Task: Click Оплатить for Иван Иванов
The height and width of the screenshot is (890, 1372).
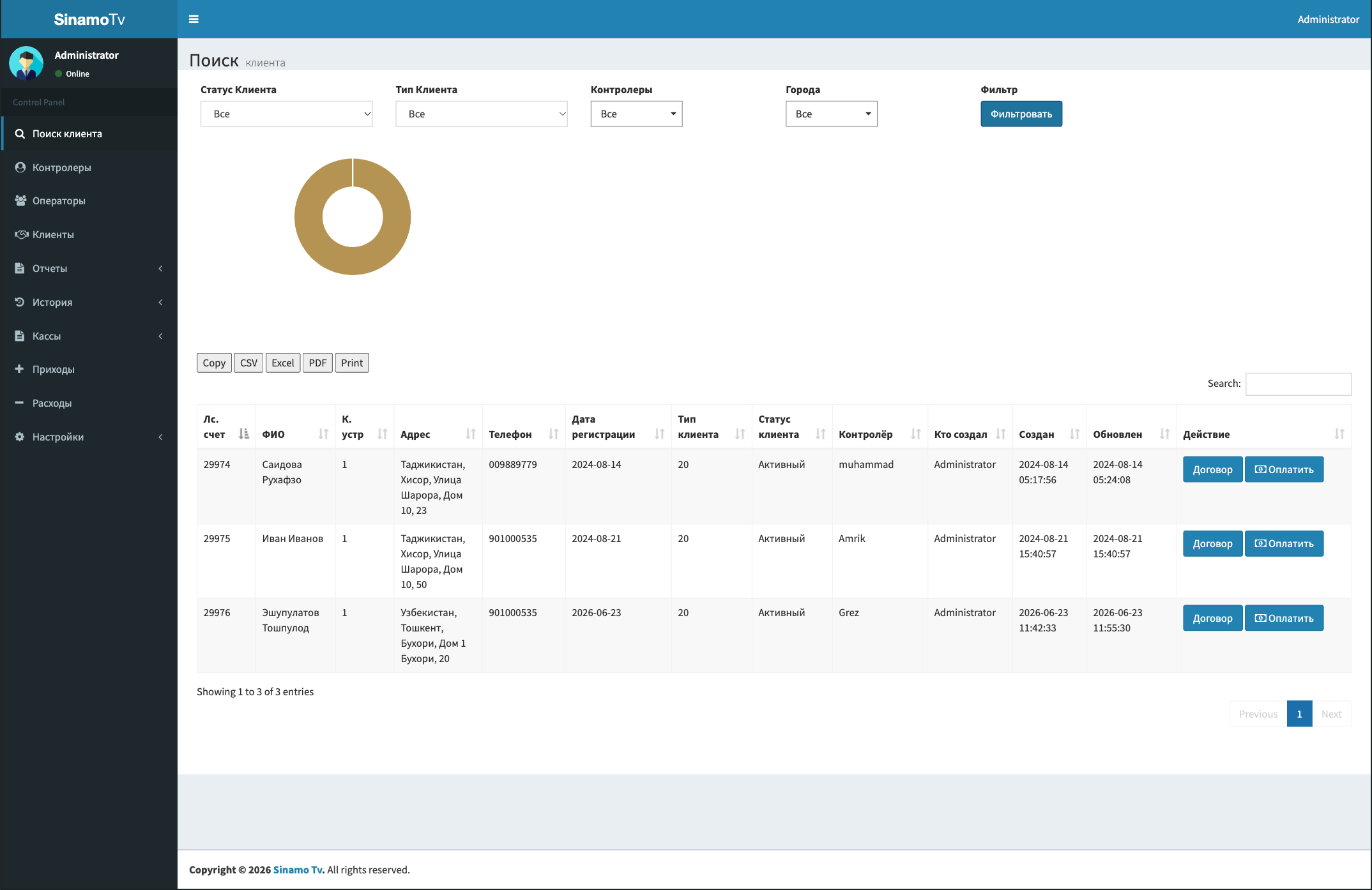Action: [x=1284, y=543]
